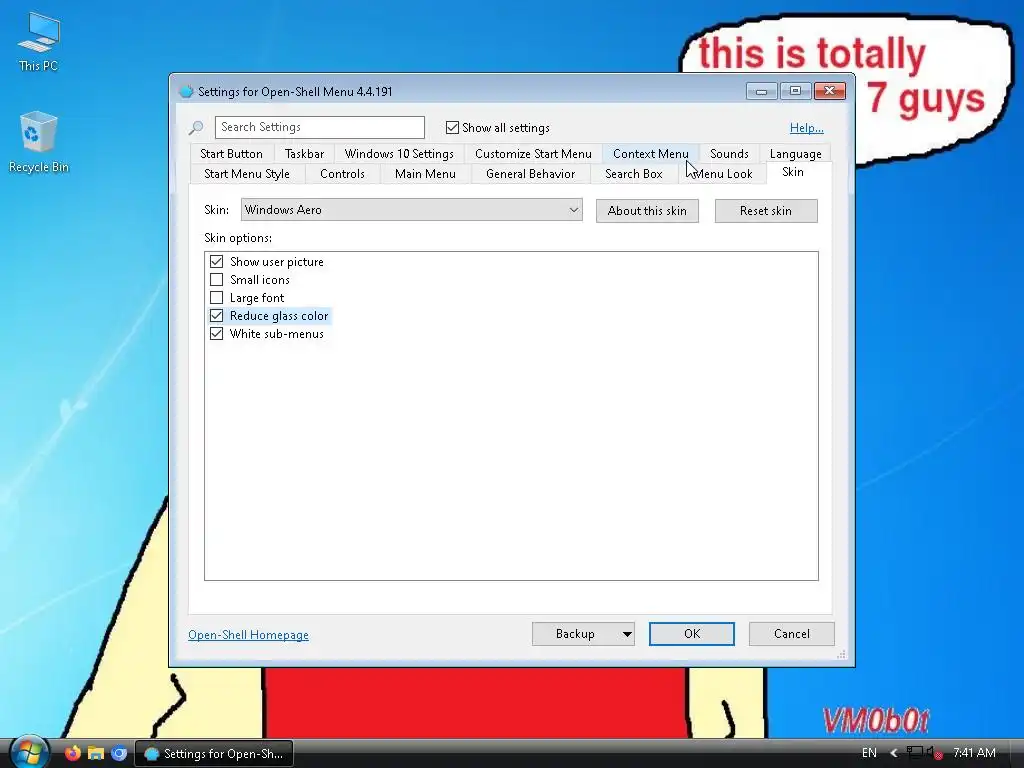Switch to the Context Menu tab
The image size is (1024, 768).
[x=650, y=154]
